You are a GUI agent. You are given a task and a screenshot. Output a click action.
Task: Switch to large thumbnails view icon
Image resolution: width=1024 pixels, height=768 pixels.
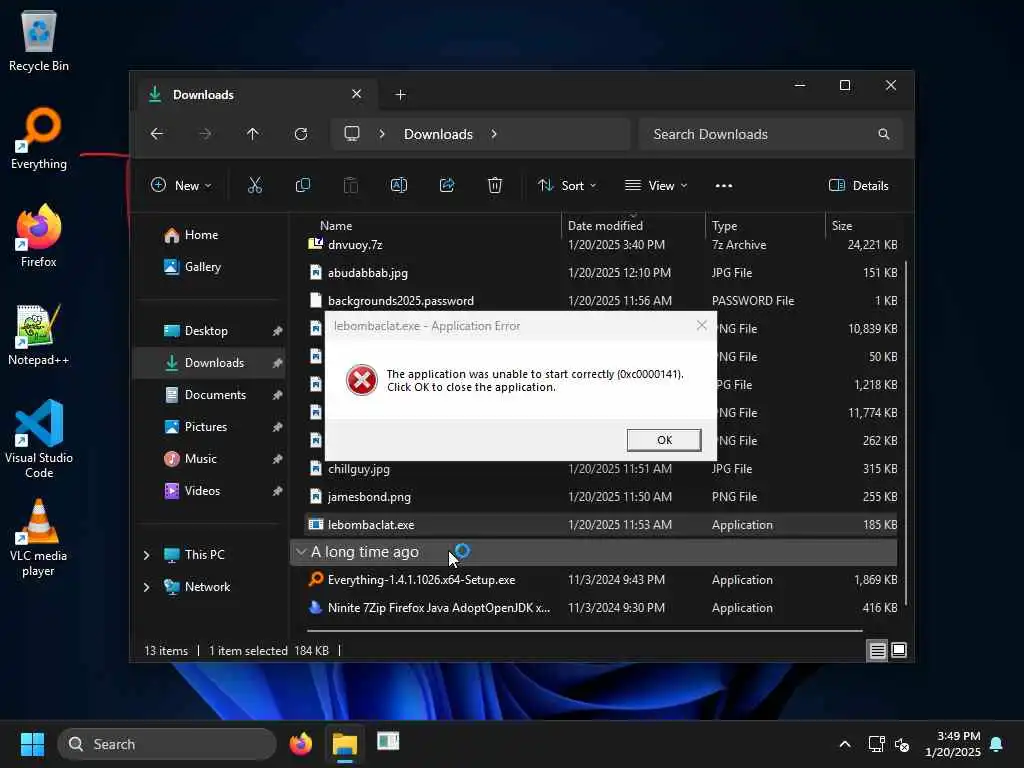point(899,650)
